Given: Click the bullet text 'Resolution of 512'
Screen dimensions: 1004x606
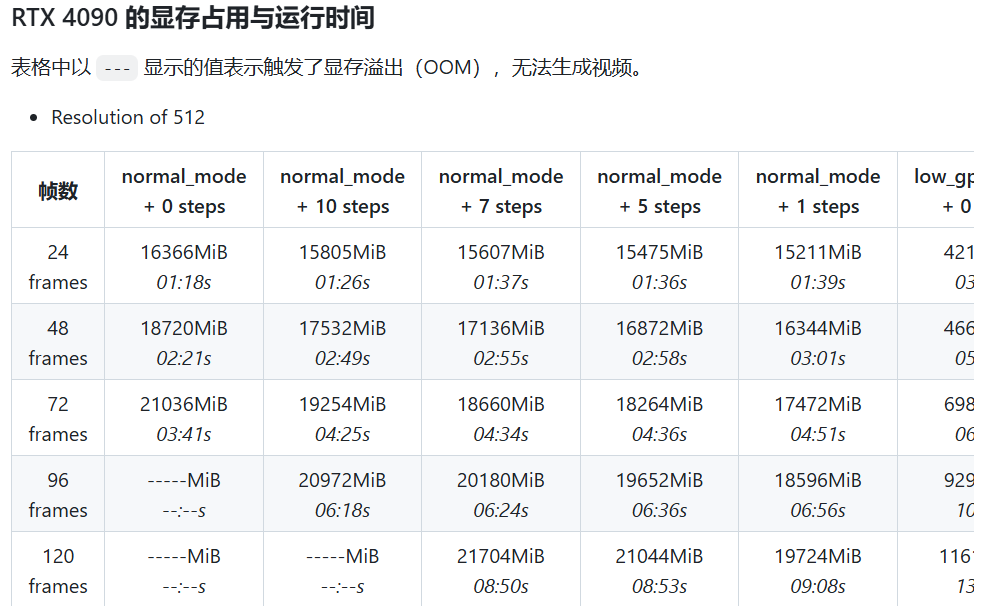Looking at the screenshot, I should tap(128, 117).
